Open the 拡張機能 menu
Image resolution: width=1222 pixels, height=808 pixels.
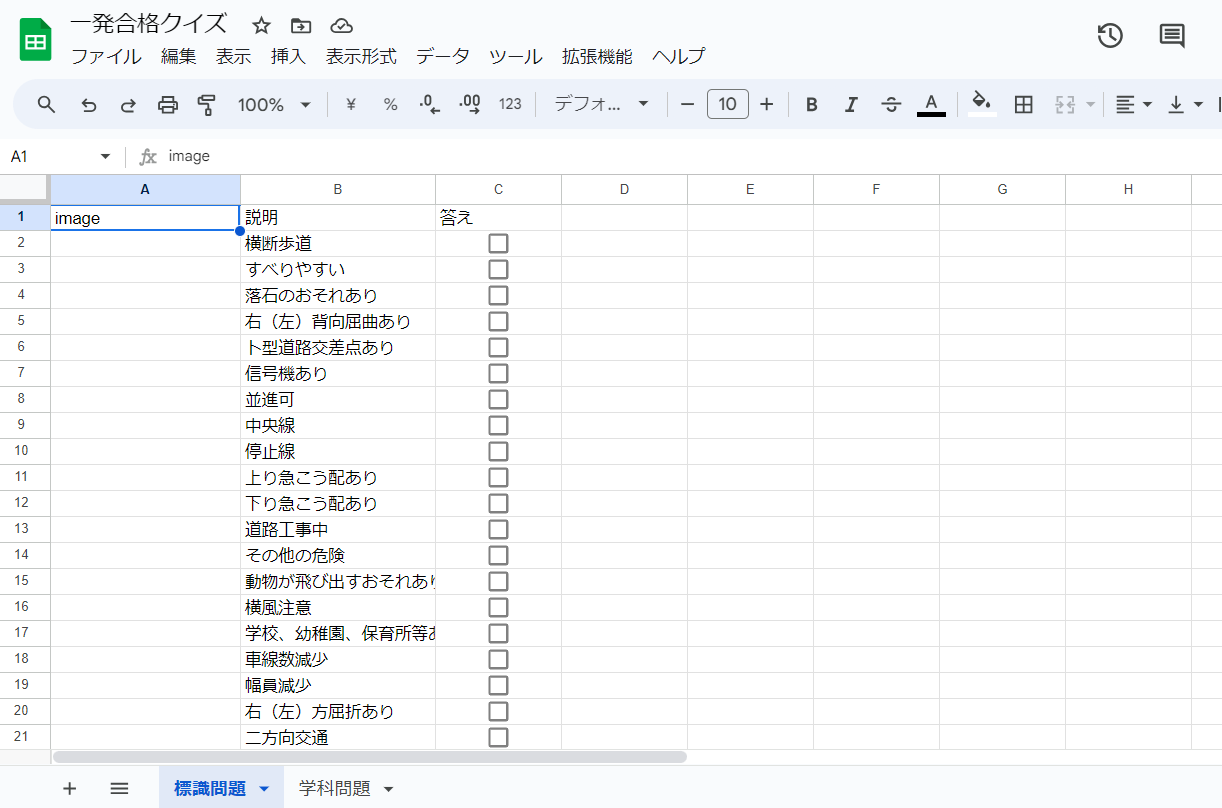coord(597,57)
